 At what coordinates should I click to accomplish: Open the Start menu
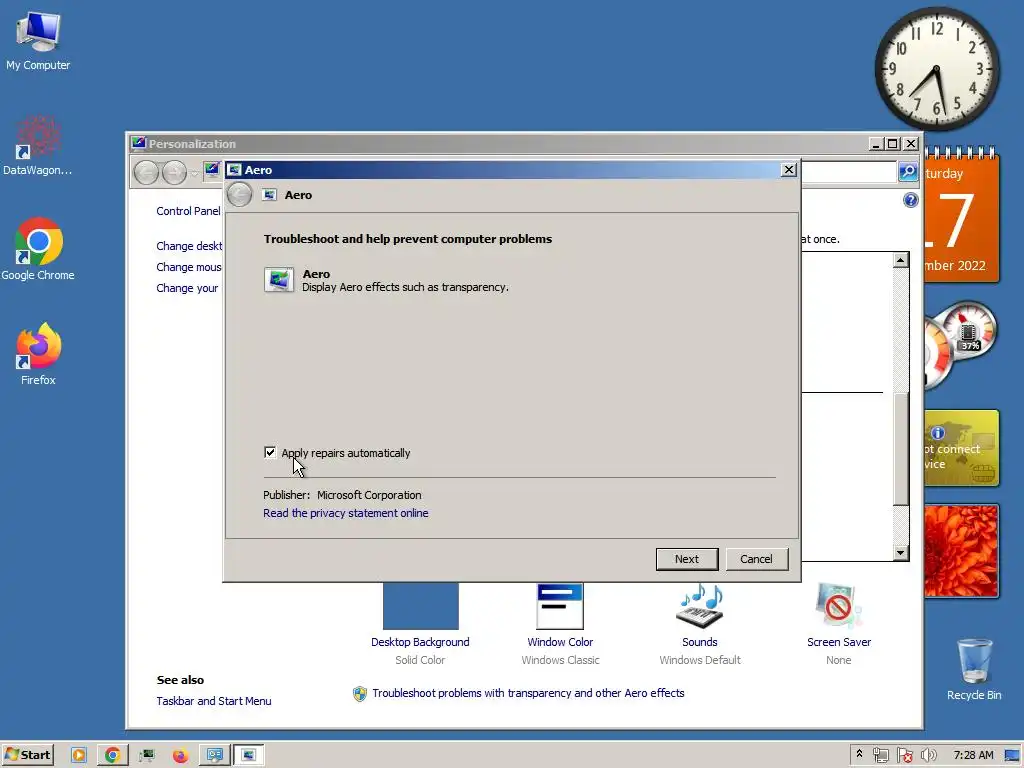(x=27, y=755)
